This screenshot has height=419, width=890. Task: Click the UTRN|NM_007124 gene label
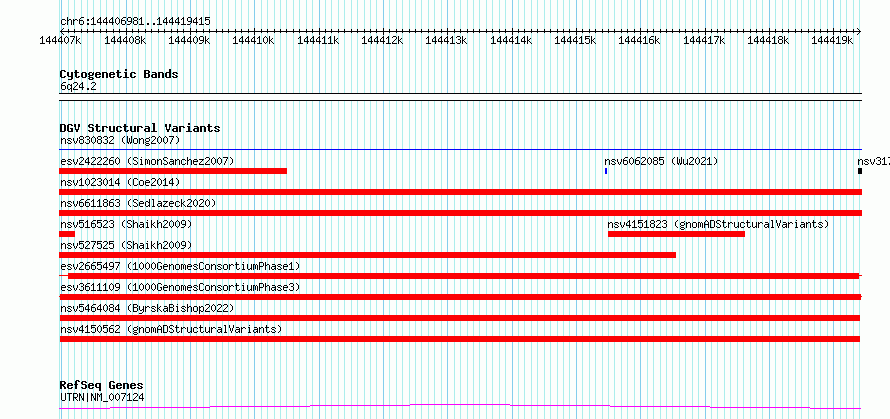102,397
